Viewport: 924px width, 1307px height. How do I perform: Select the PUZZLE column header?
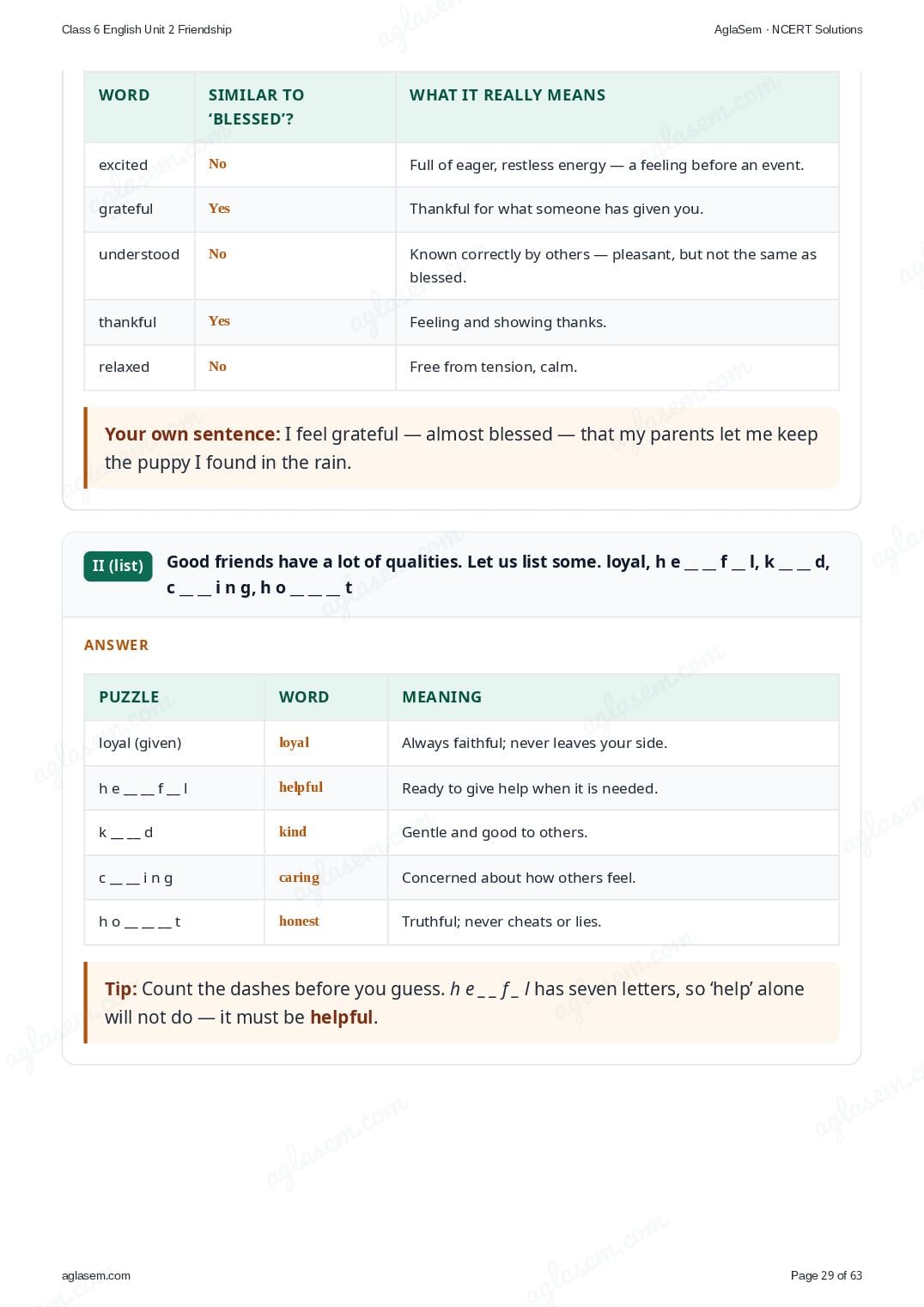click(x=129, y=697)
